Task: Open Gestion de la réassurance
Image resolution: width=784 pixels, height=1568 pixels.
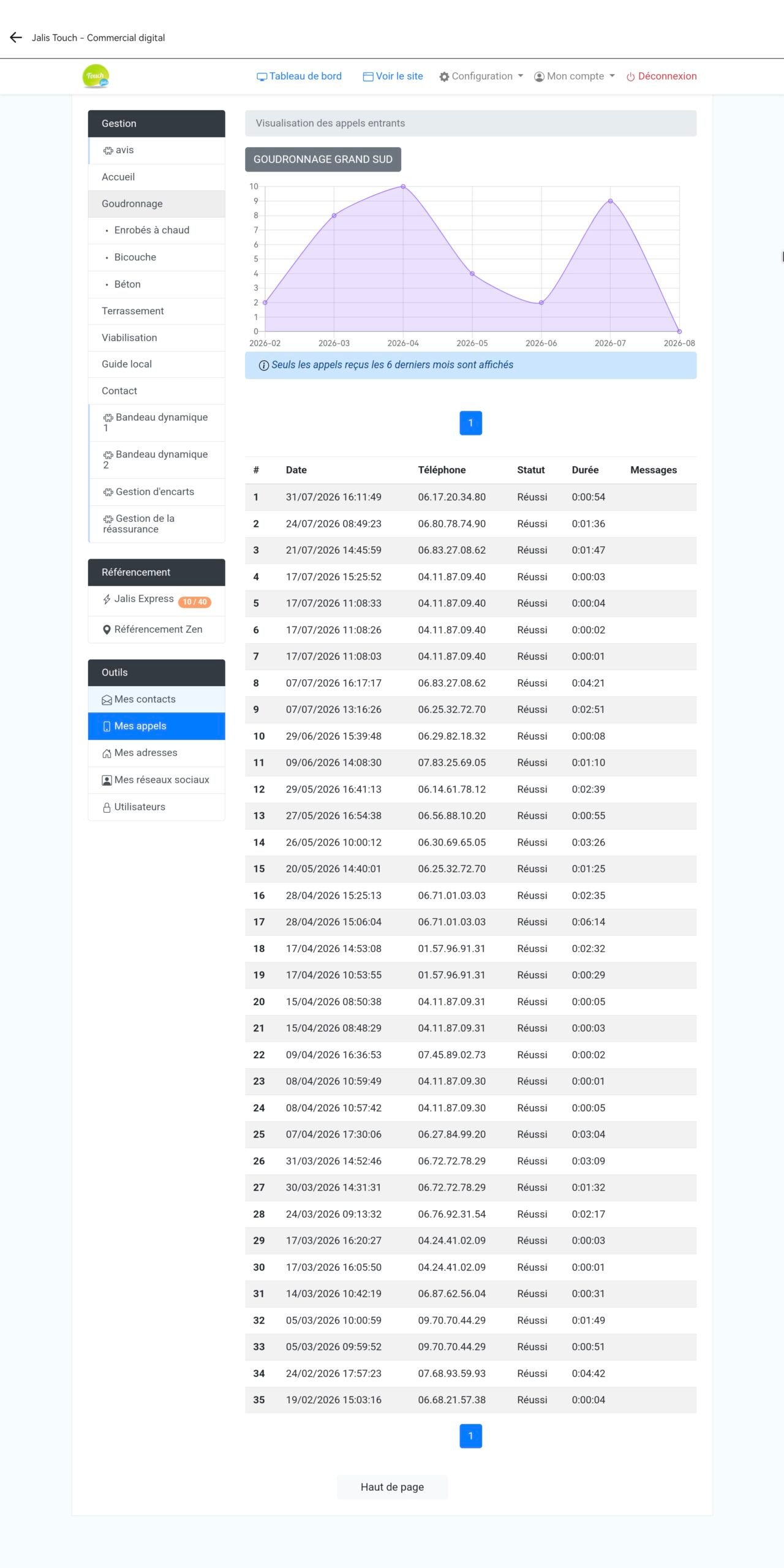Action: click(157, 524)
